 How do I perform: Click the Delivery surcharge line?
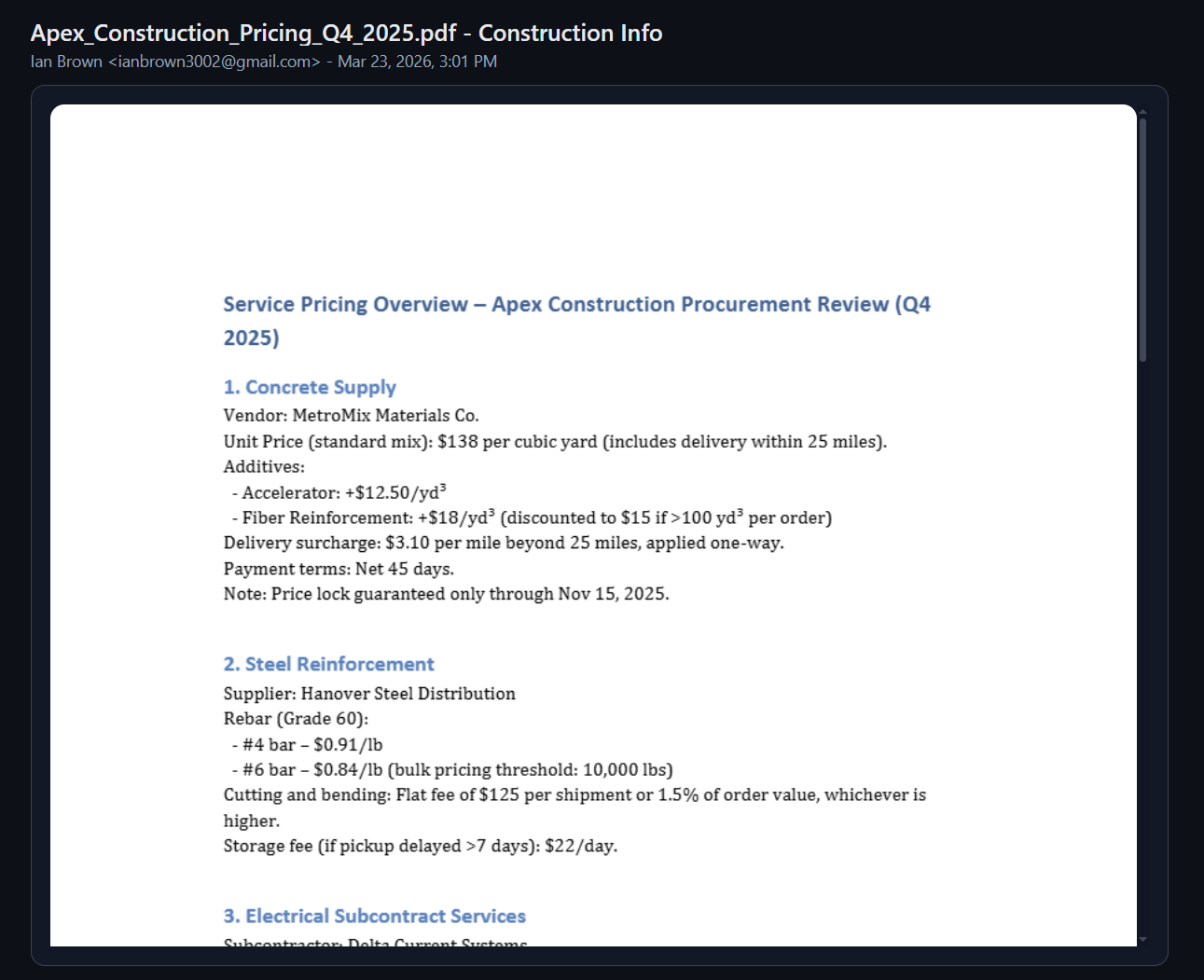point(504,542)
